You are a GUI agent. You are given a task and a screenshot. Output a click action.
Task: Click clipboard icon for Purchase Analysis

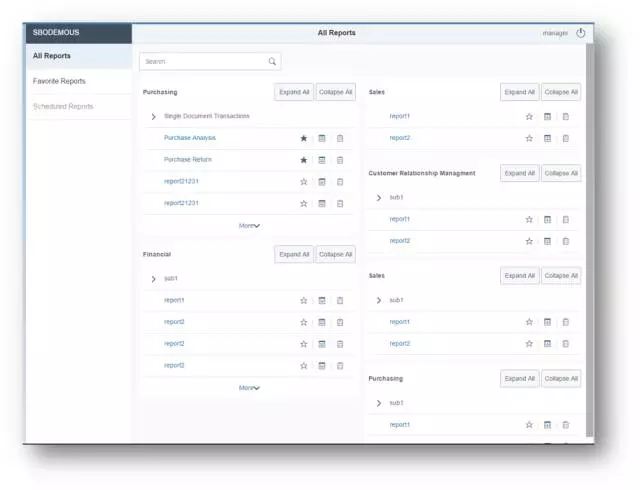pyautogui.click(x=340, y=138)
